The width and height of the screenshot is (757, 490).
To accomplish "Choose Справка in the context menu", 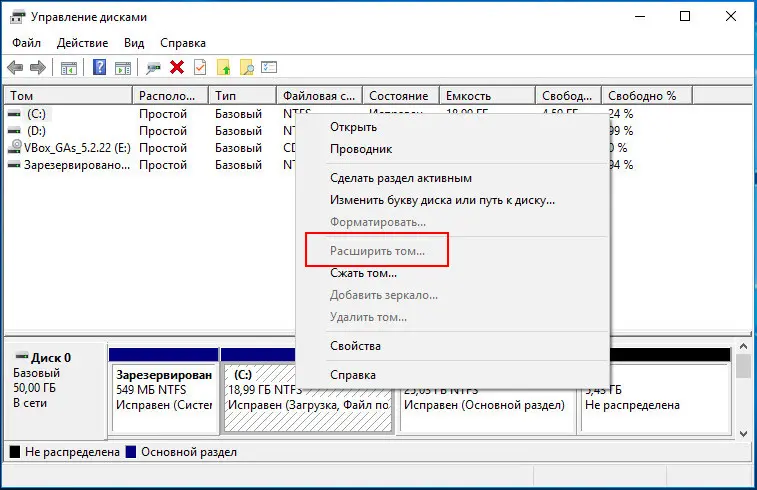I will tap(452, 375).
